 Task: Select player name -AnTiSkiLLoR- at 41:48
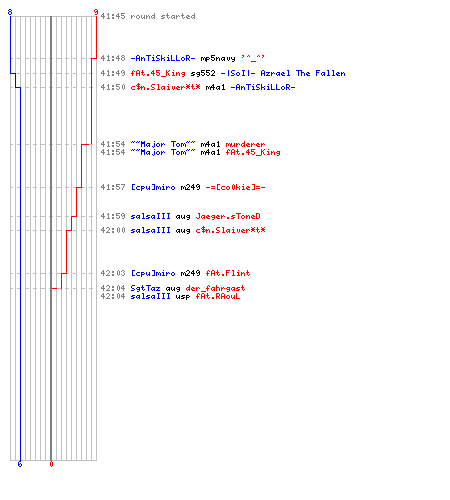[163, 58]
